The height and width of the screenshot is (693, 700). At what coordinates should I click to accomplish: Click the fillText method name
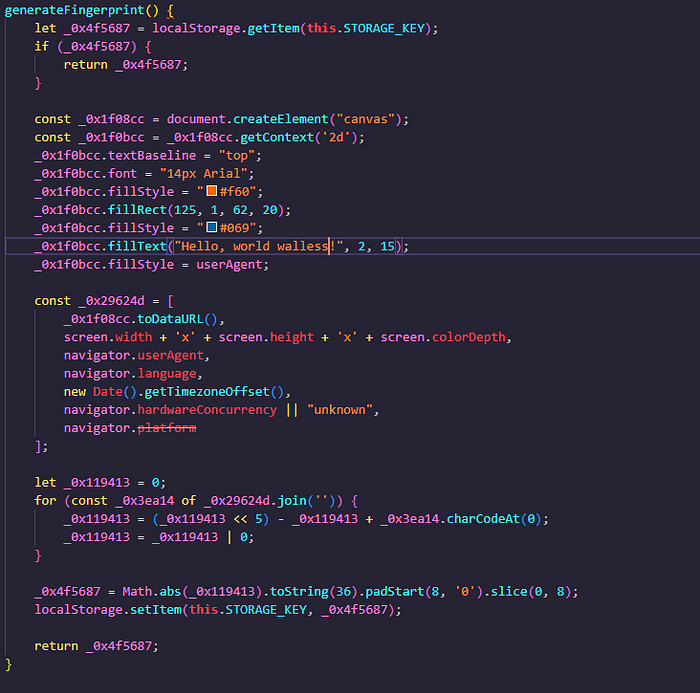pos(137,246)
